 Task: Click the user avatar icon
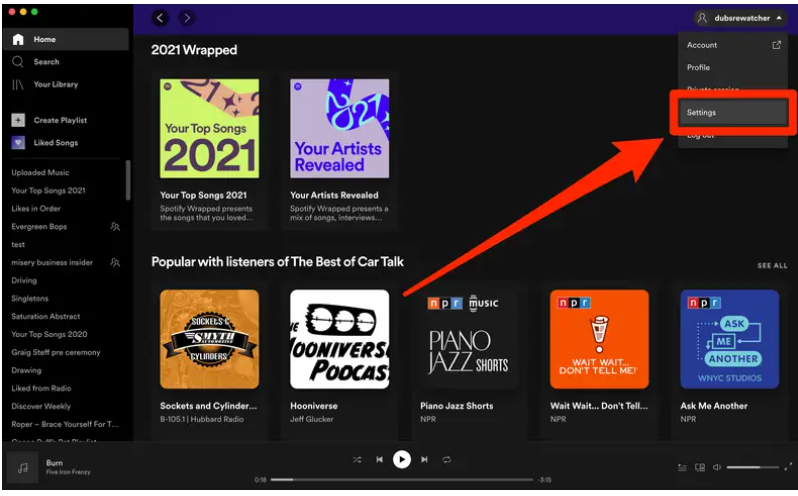tap(702, 18)
